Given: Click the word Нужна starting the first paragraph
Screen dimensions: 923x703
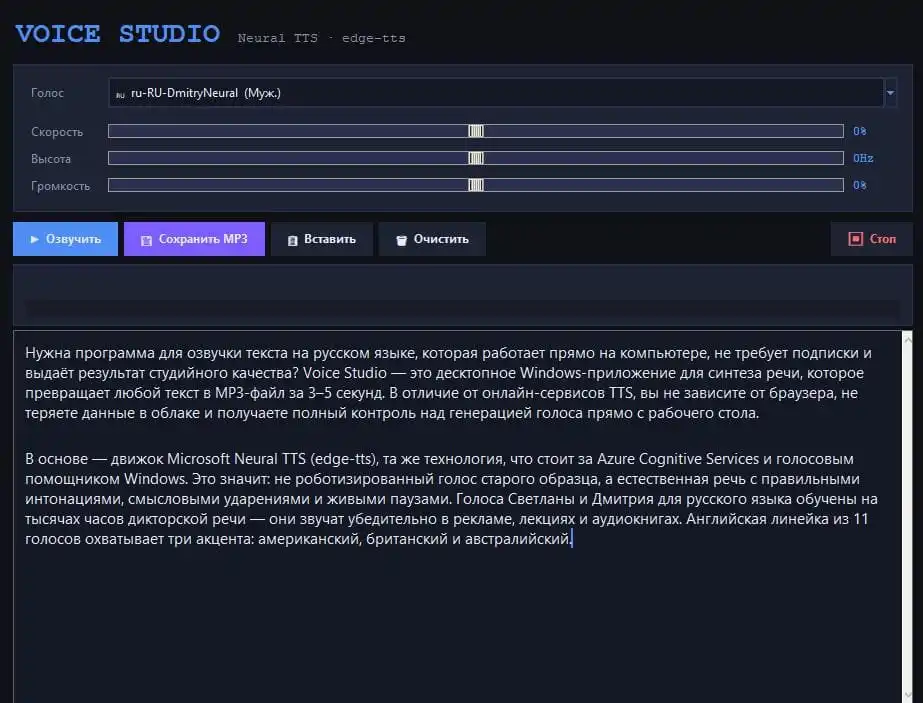Looking at the screenshot, I should (48, 353).
